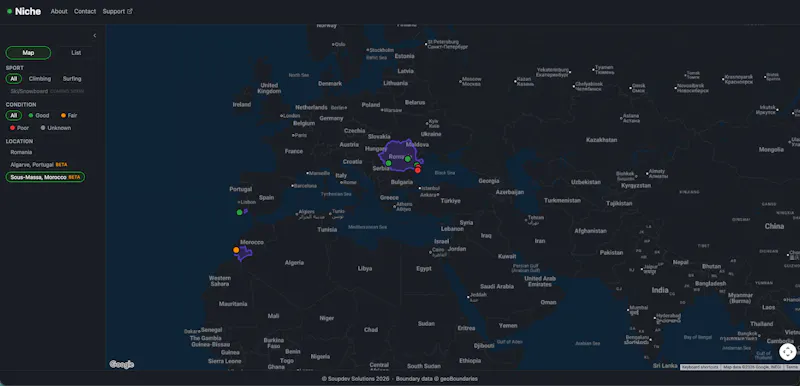This screenshot has height=386, width=800.
Task: Collapse the sidebar with the chevron arrow
Action: pos(94,36)
